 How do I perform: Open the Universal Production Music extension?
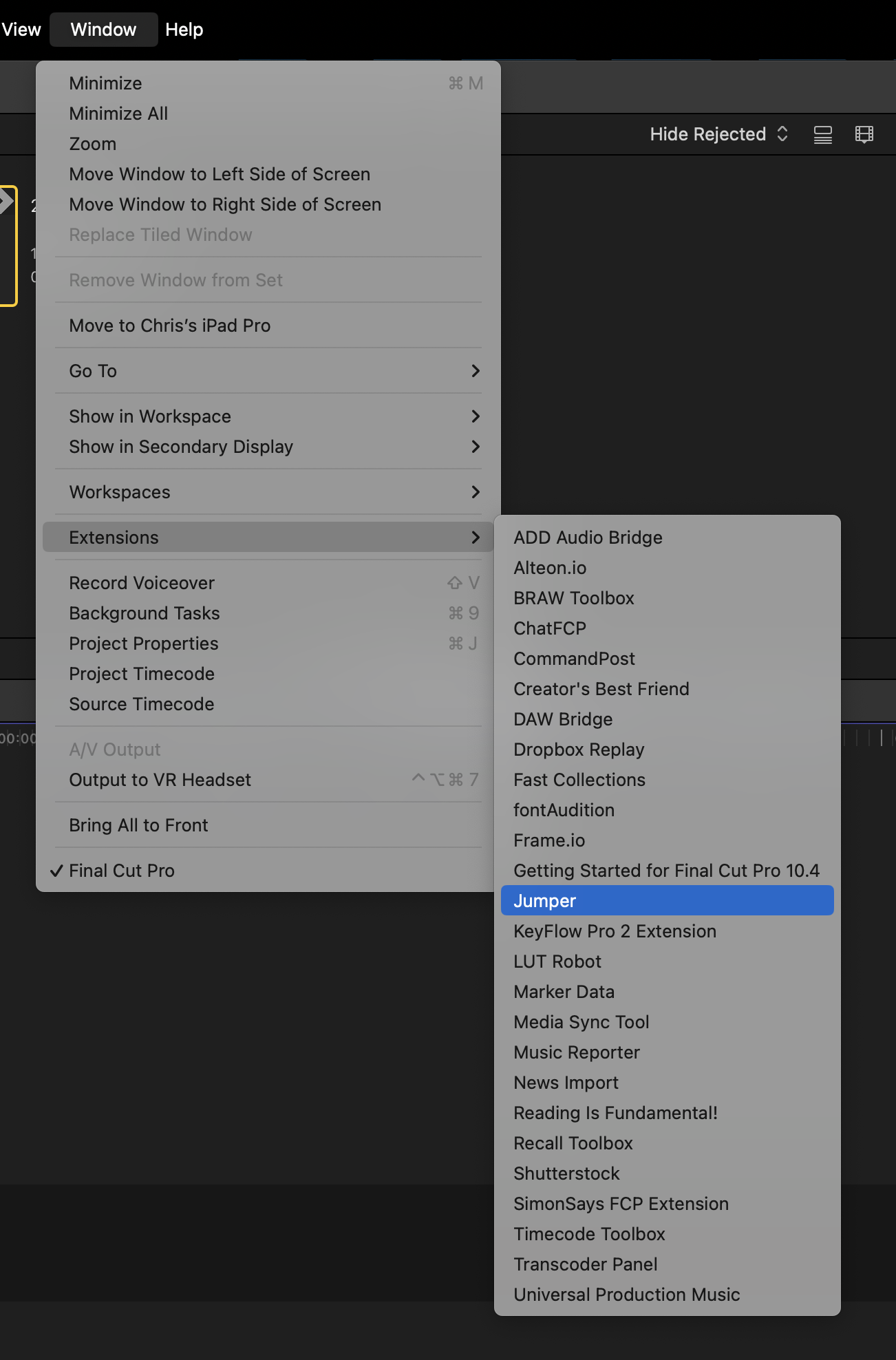point(626,1295)
